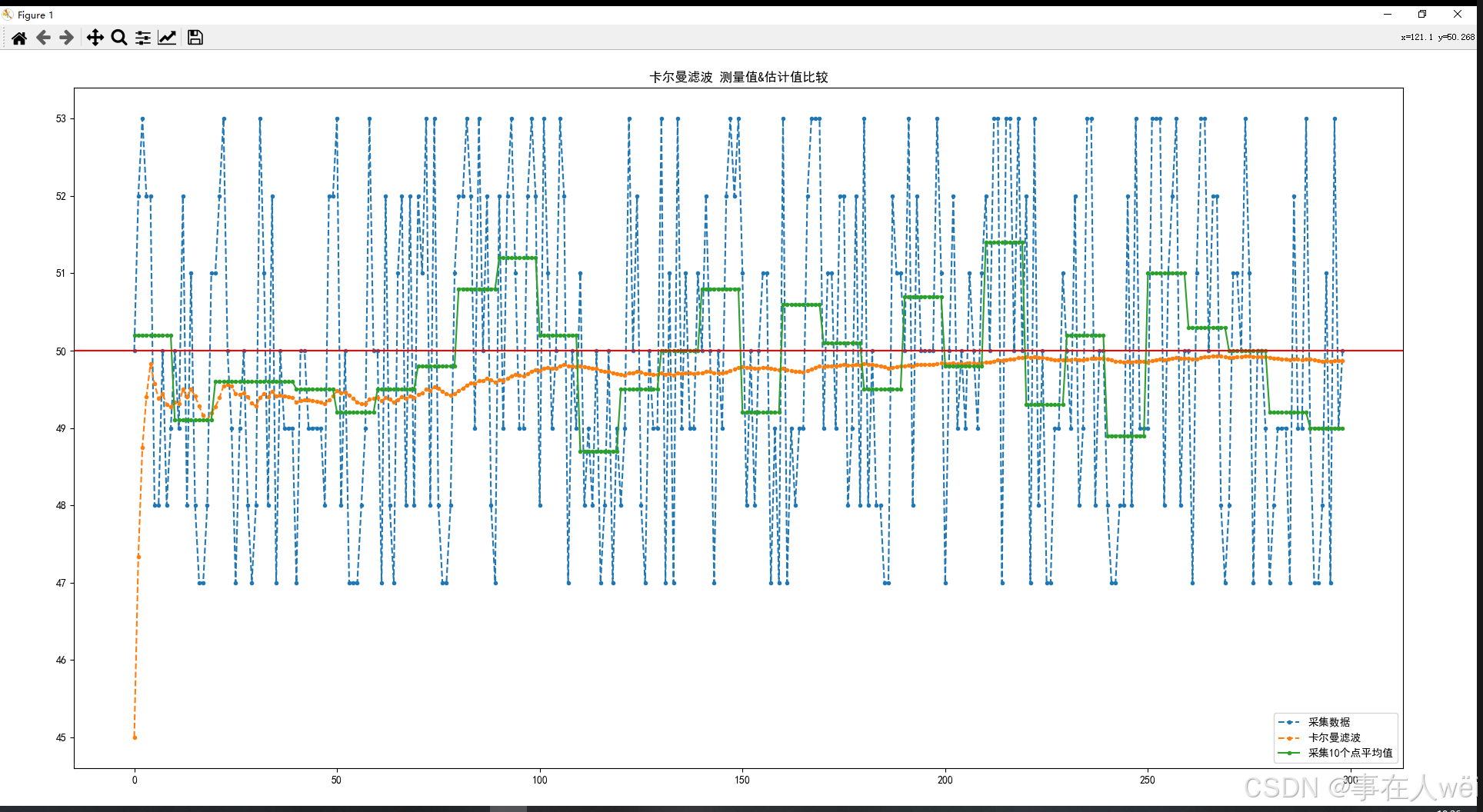The width and height of the screenshot is (1483, 812).
Task: Click y-axis tick label 48
Action: (61, 505)
